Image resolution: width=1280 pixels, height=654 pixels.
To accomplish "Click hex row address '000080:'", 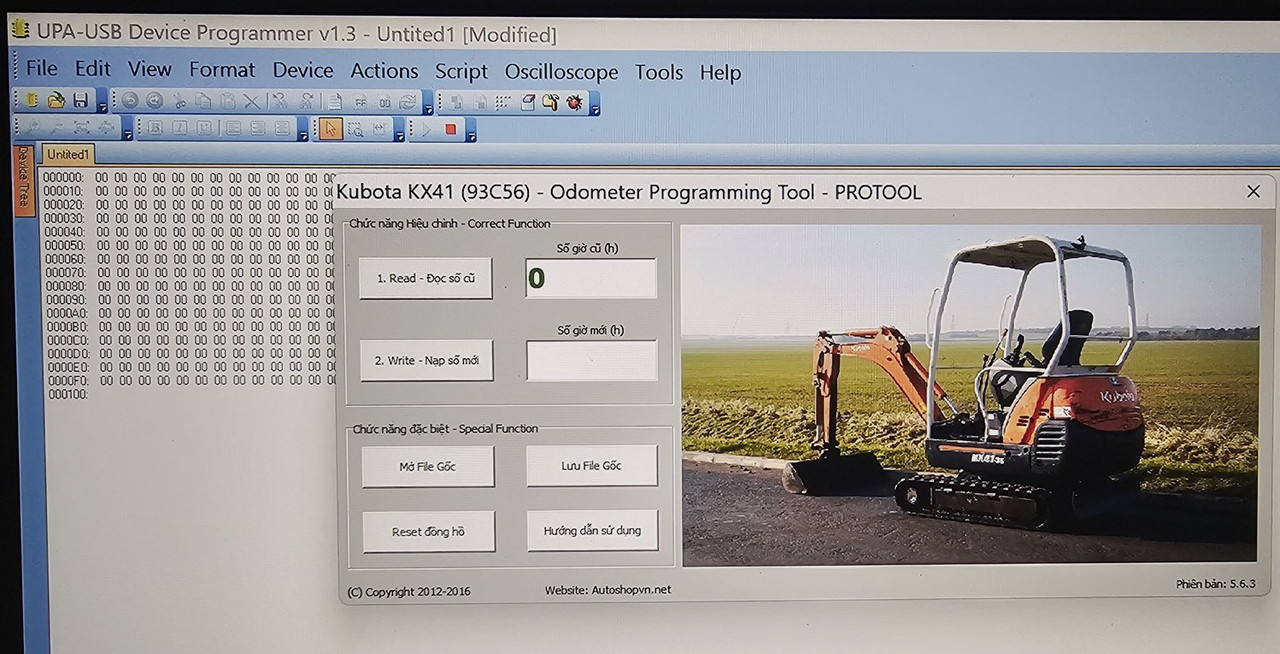I will click(x=65, y=286).
